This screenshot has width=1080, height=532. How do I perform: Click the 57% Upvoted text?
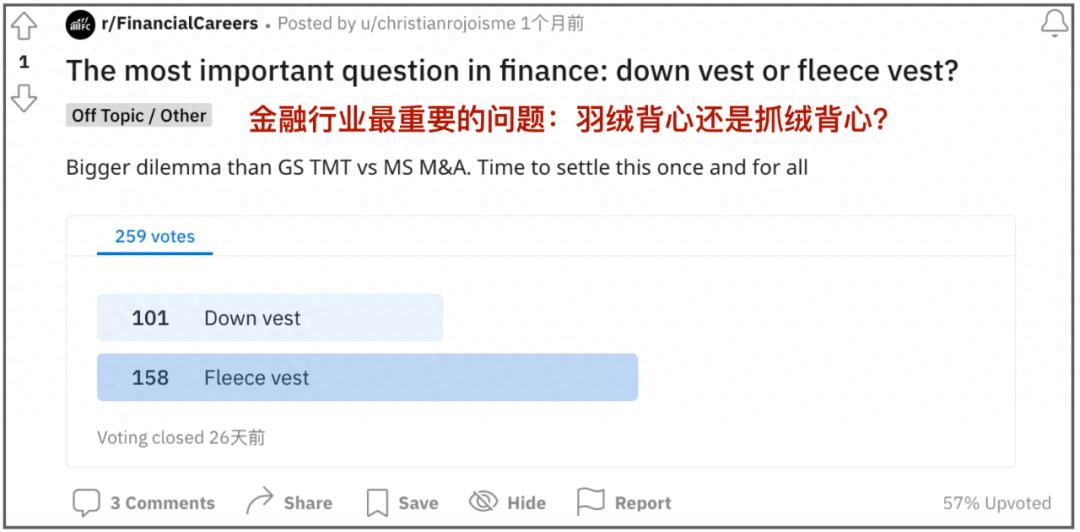[x=996, y=503]
